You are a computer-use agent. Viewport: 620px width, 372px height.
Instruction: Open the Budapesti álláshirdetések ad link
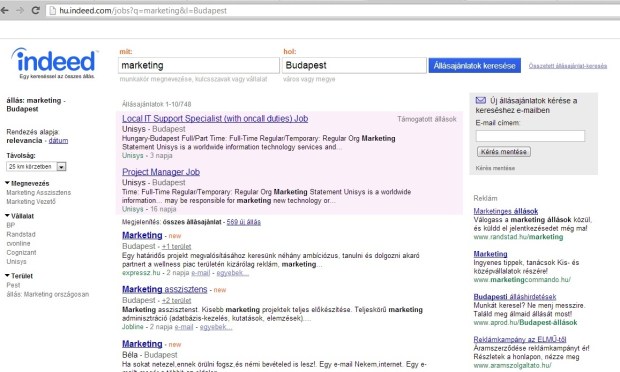[515, 296]
